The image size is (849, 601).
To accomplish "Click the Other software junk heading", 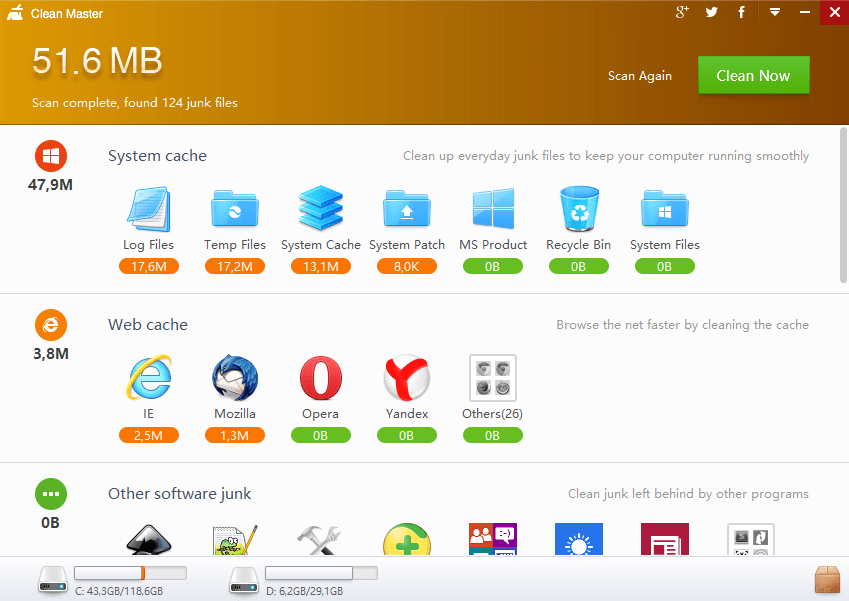I will tap(180, 494).
